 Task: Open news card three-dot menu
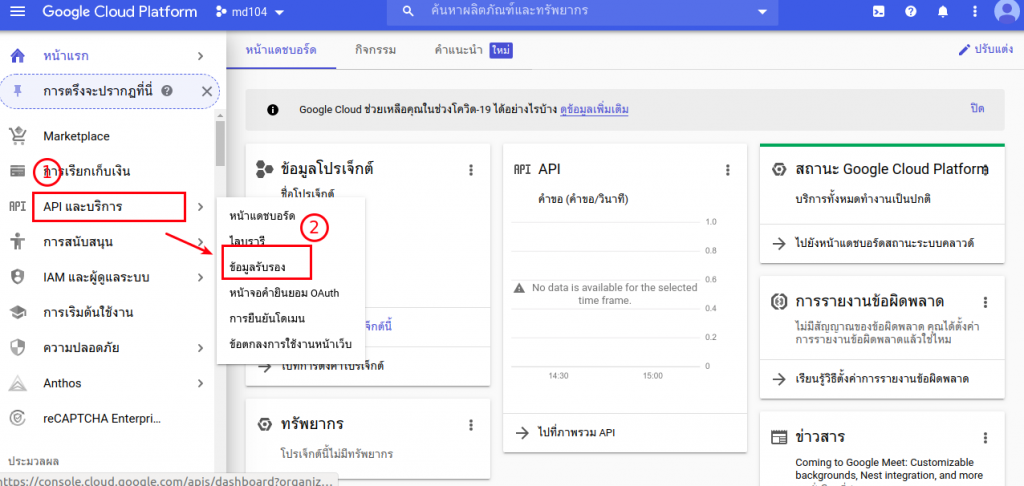[x=985, y=438]
